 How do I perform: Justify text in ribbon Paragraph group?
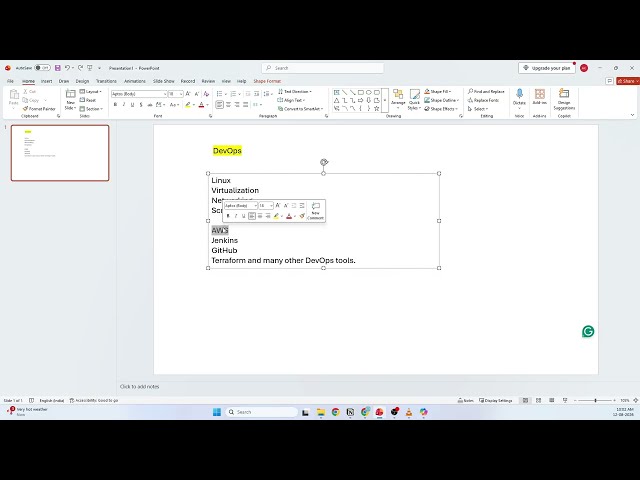pos(245,105)
